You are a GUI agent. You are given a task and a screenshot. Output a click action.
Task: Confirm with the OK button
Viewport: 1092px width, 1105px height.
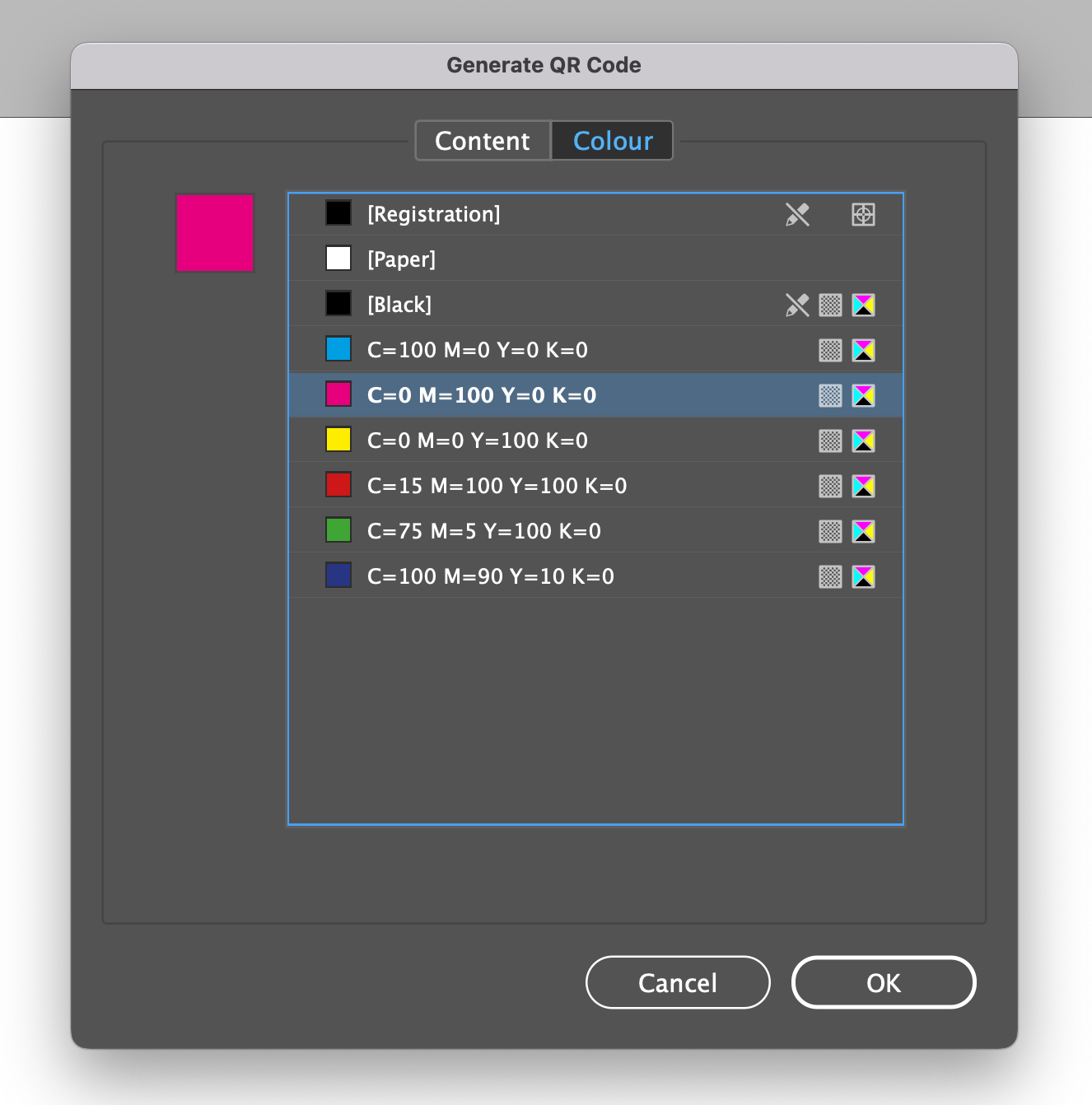point(882,982)
